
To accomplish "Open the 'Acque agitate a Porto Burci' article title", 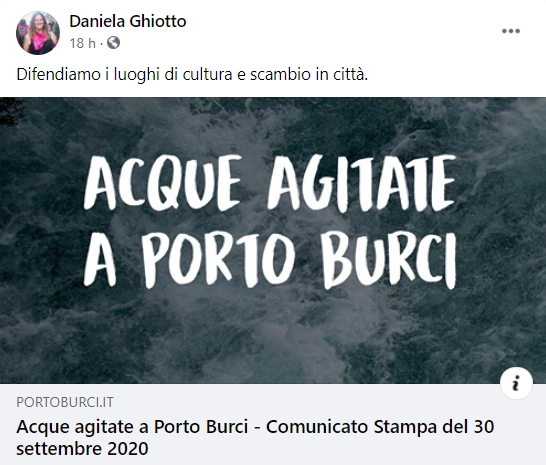I will pyautogui.click(x=132, y=426).
